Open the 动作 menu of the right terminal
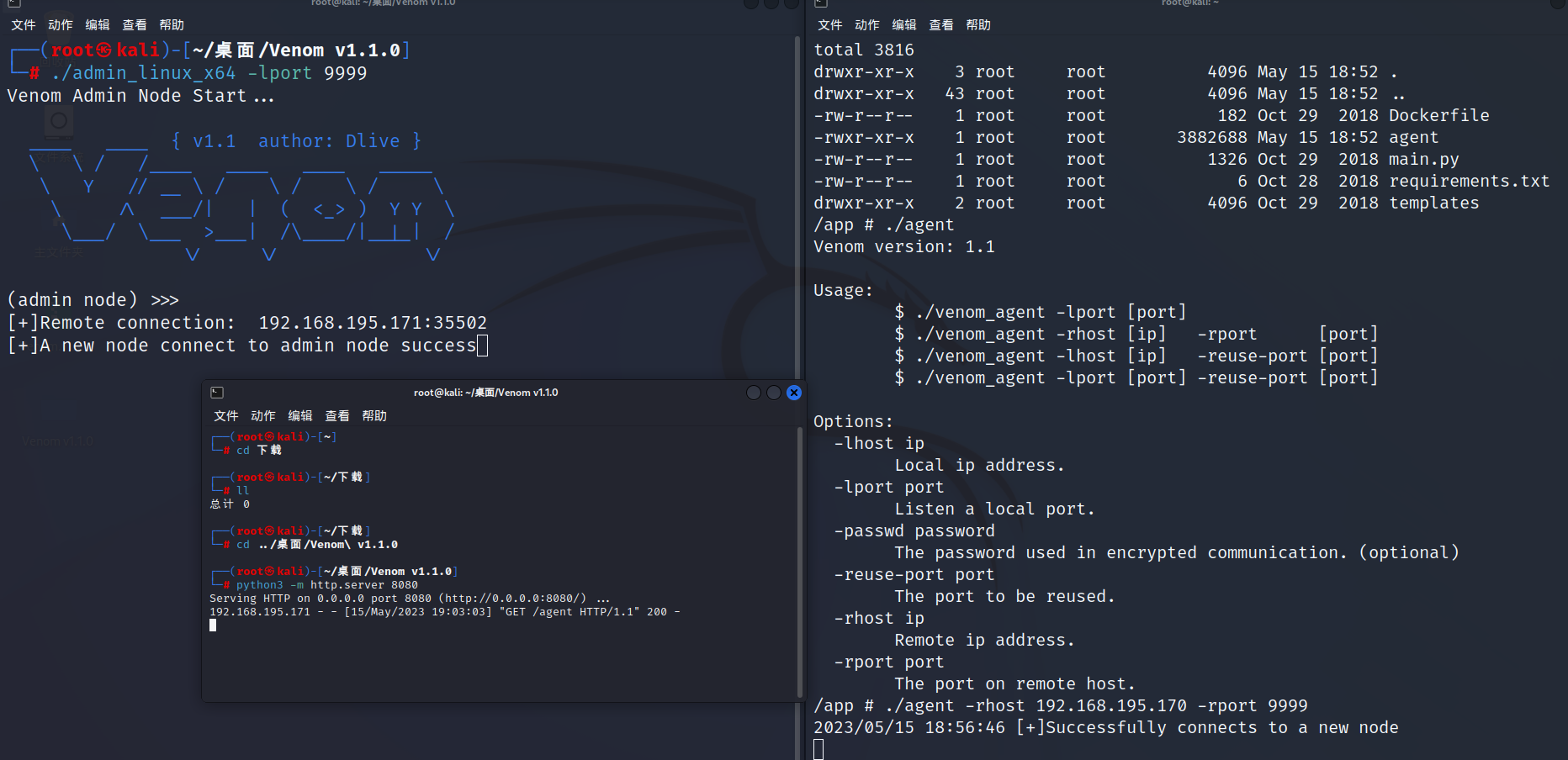This screenshot has width=1568, height=760. click(x=867, y=24)
